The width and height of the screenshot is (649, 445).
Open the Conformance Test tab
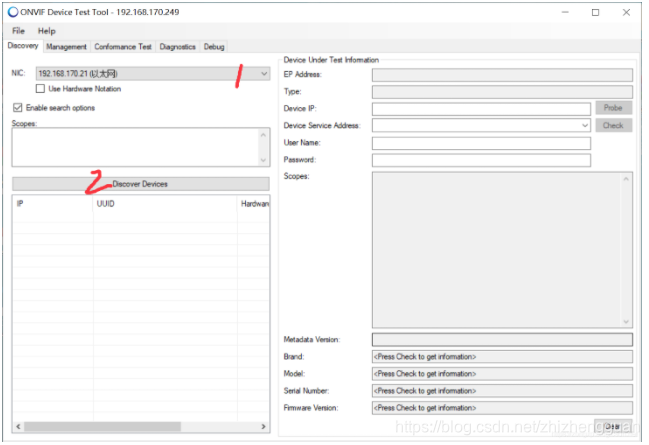tap(123, 47)
